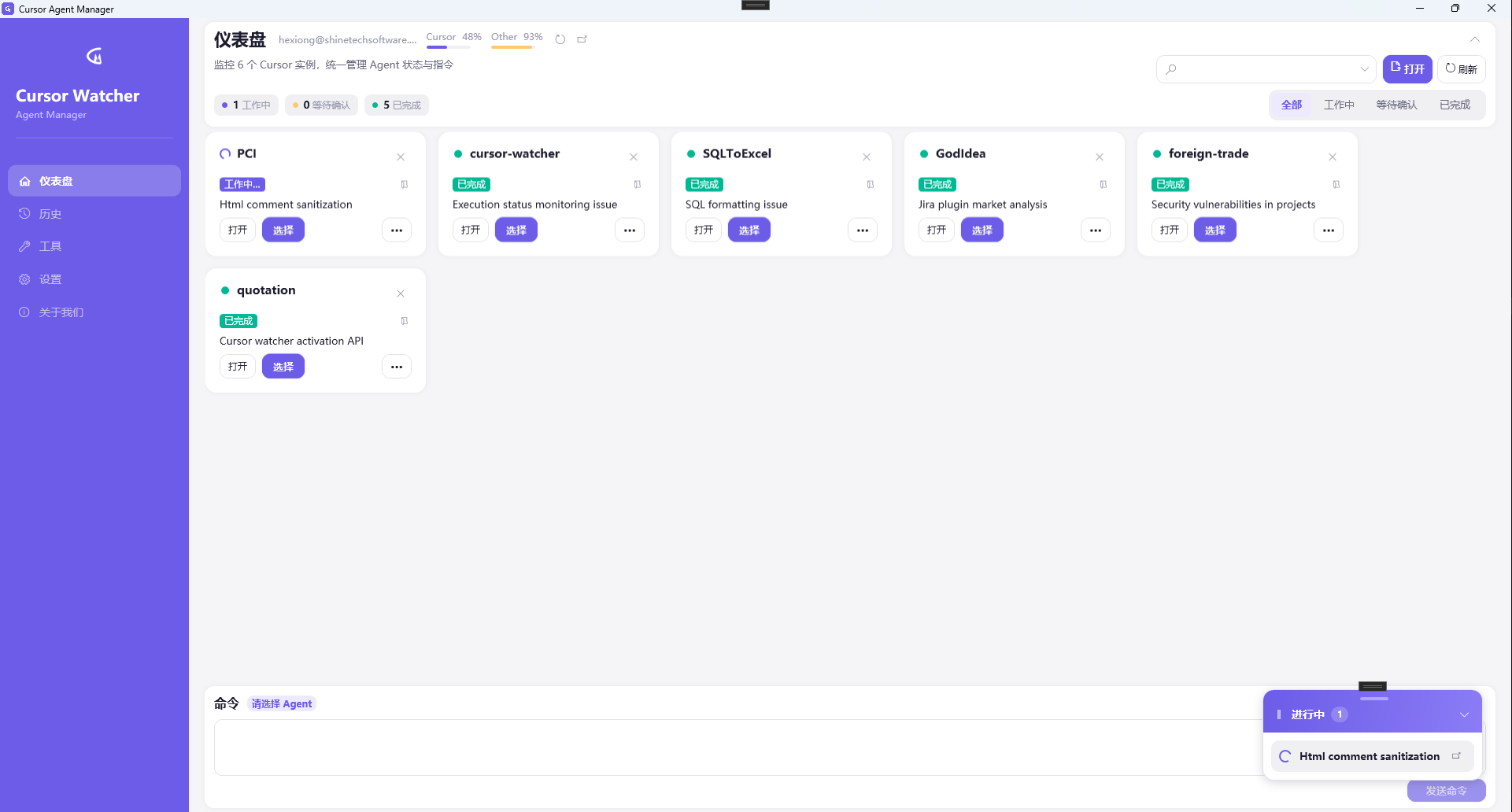Click 选择 on the GodIdea card

point(982,230)
